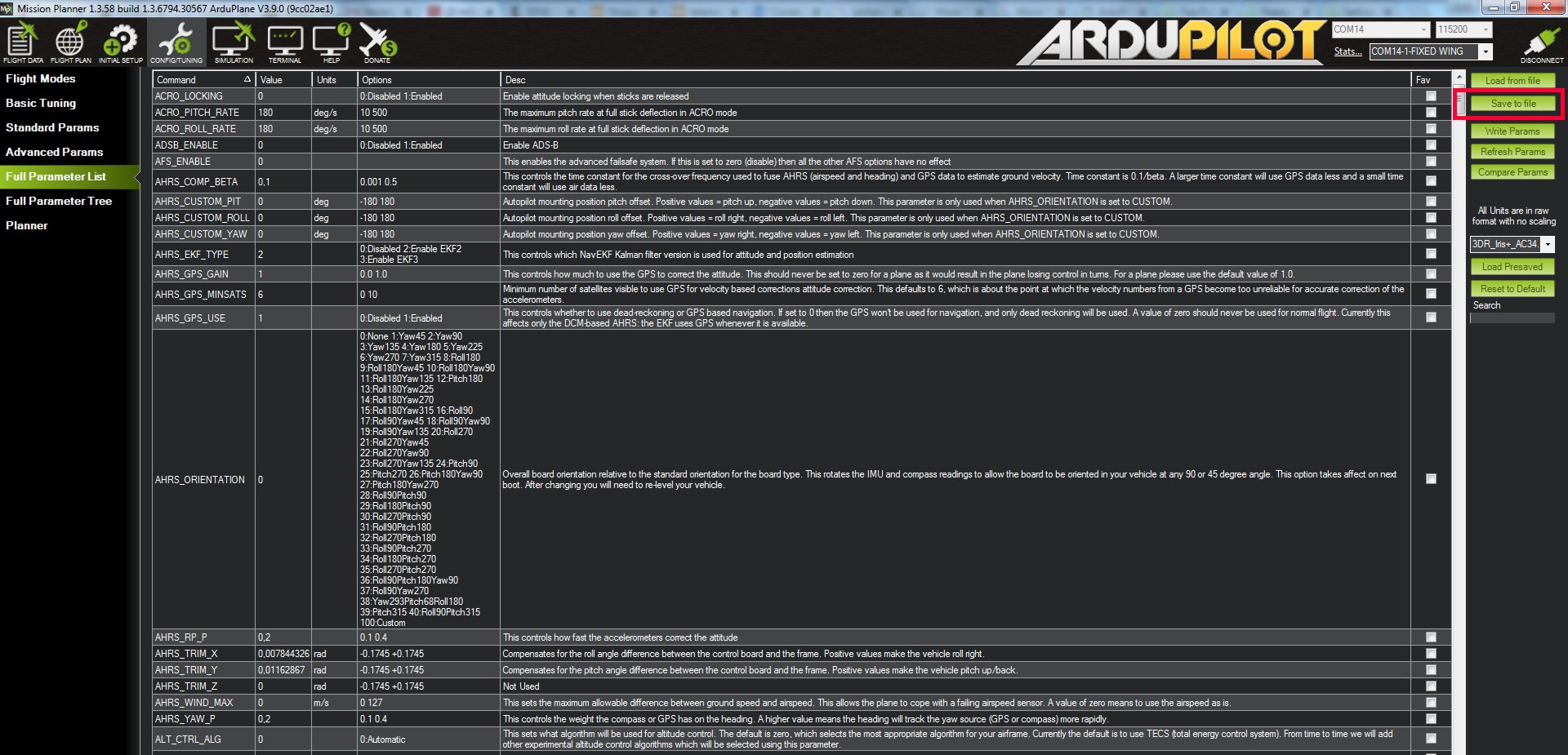The width and height of the screenshot is (1568, 755).
Task: Mark ACRO_LOCKING as favorite checkbox
Action: point(1431,96)
